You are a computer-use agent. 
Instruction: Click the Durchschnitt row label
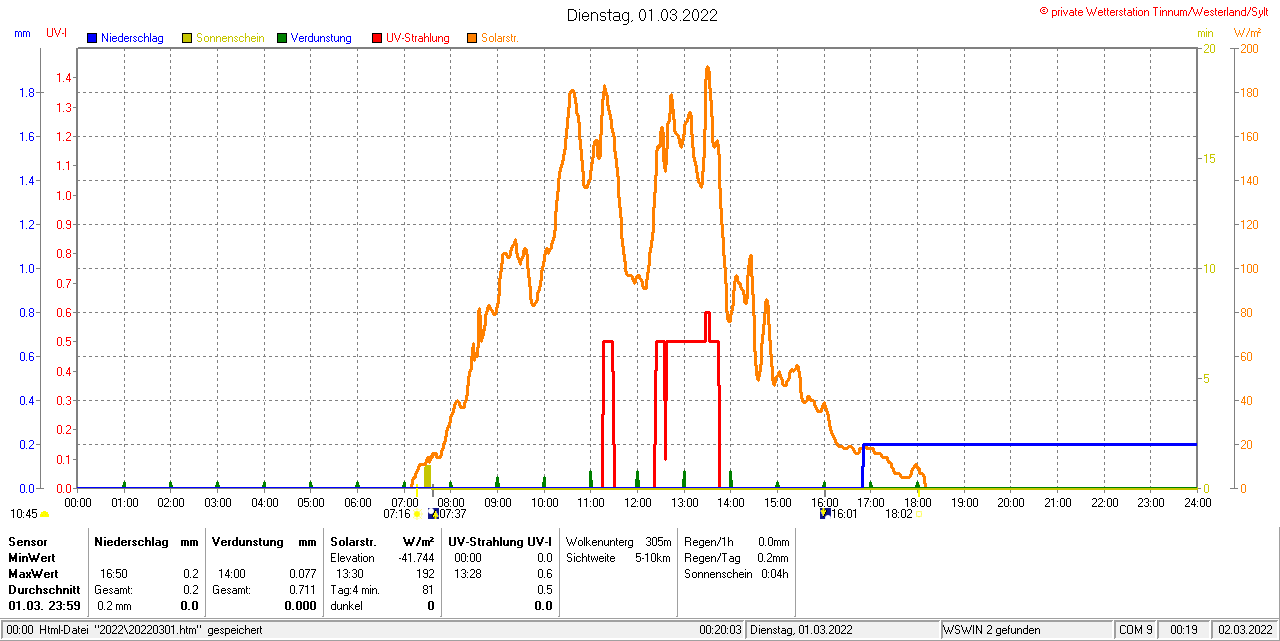coord(44,590)
